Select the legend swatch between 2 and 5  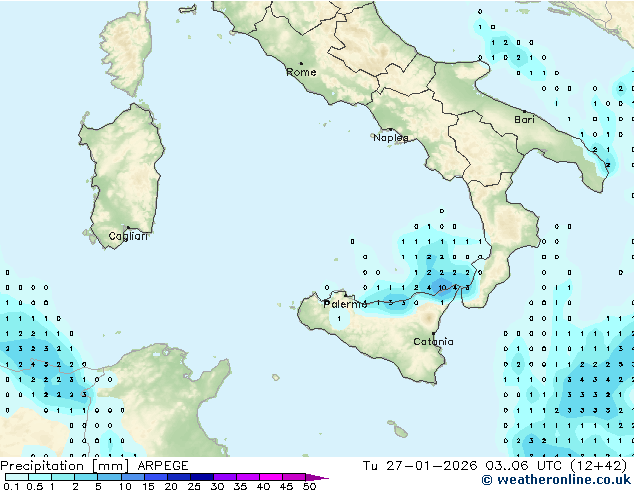click(x=86, y=477)
